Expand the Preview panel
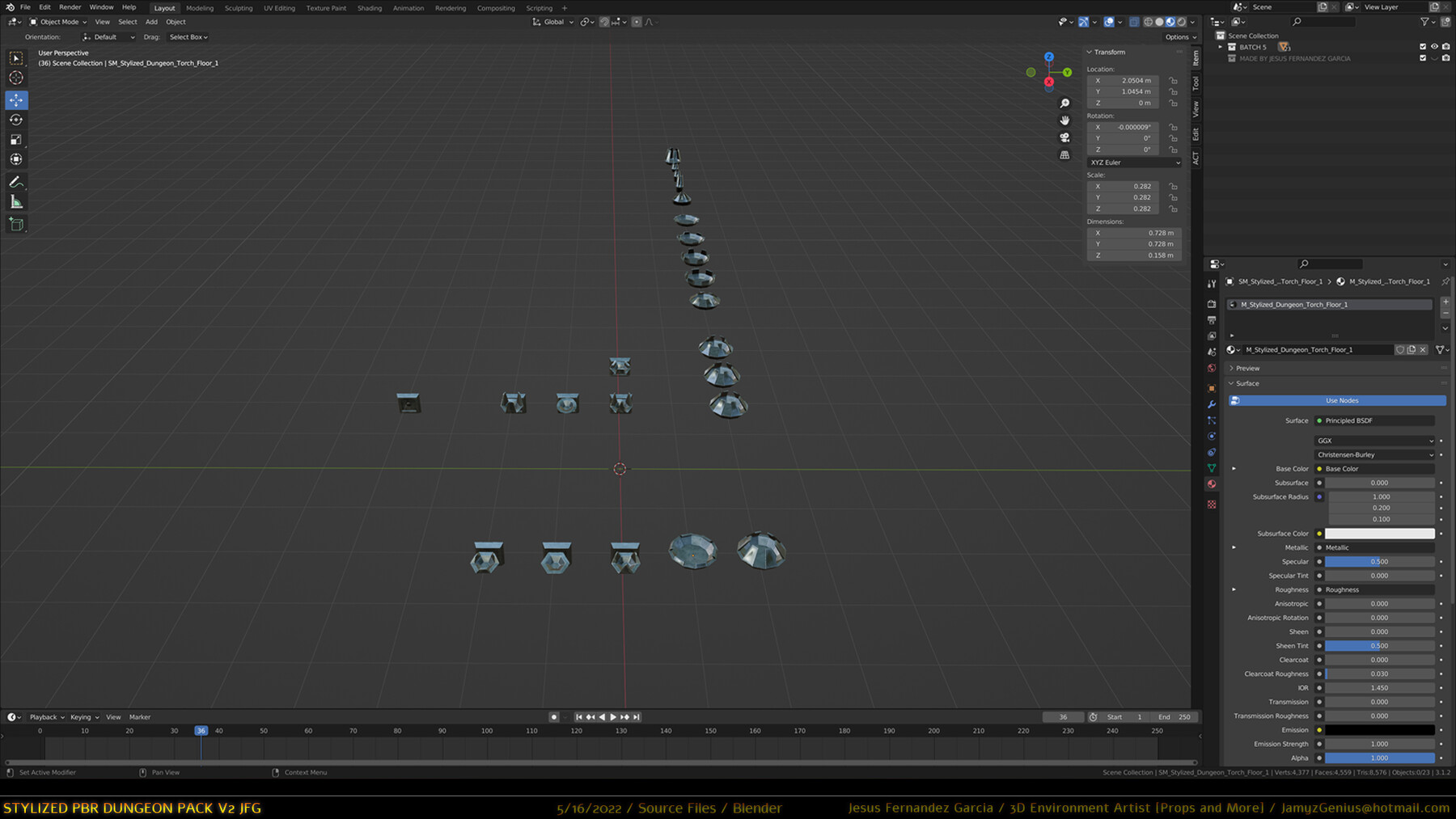 click(x=1246, y=369)
